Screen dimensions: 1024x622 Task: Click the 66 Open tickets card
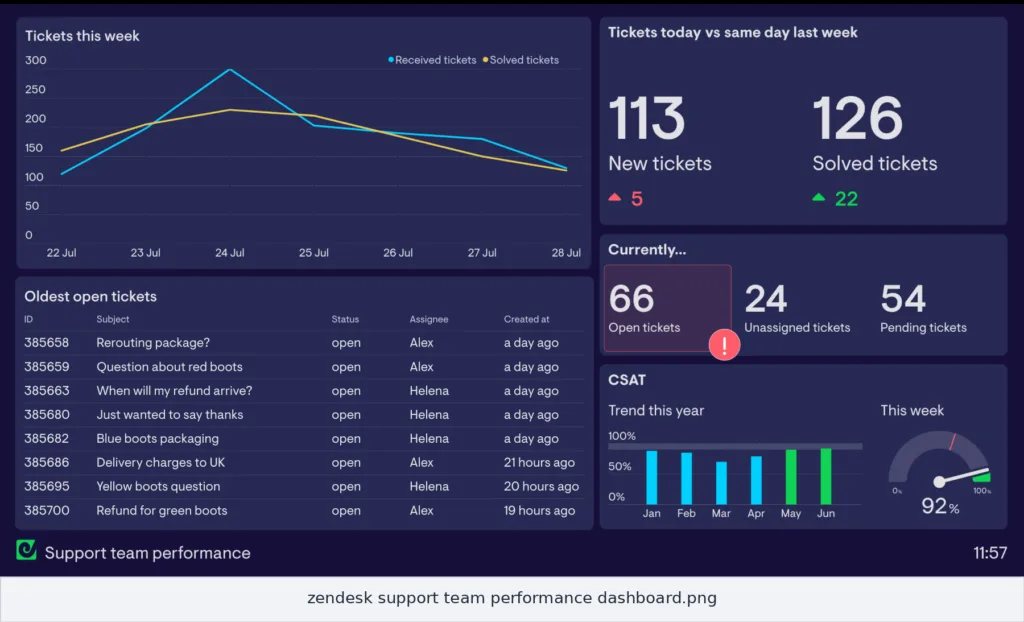click(x=667, y=308)
